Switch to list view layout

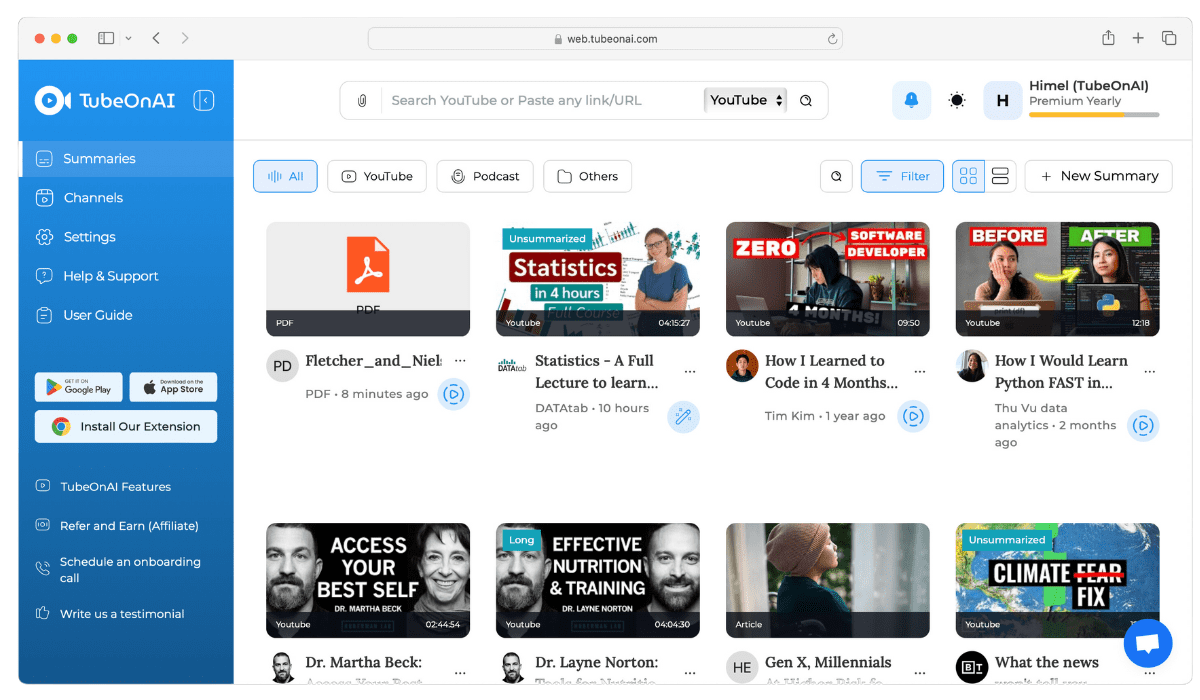click(1000, 176)
